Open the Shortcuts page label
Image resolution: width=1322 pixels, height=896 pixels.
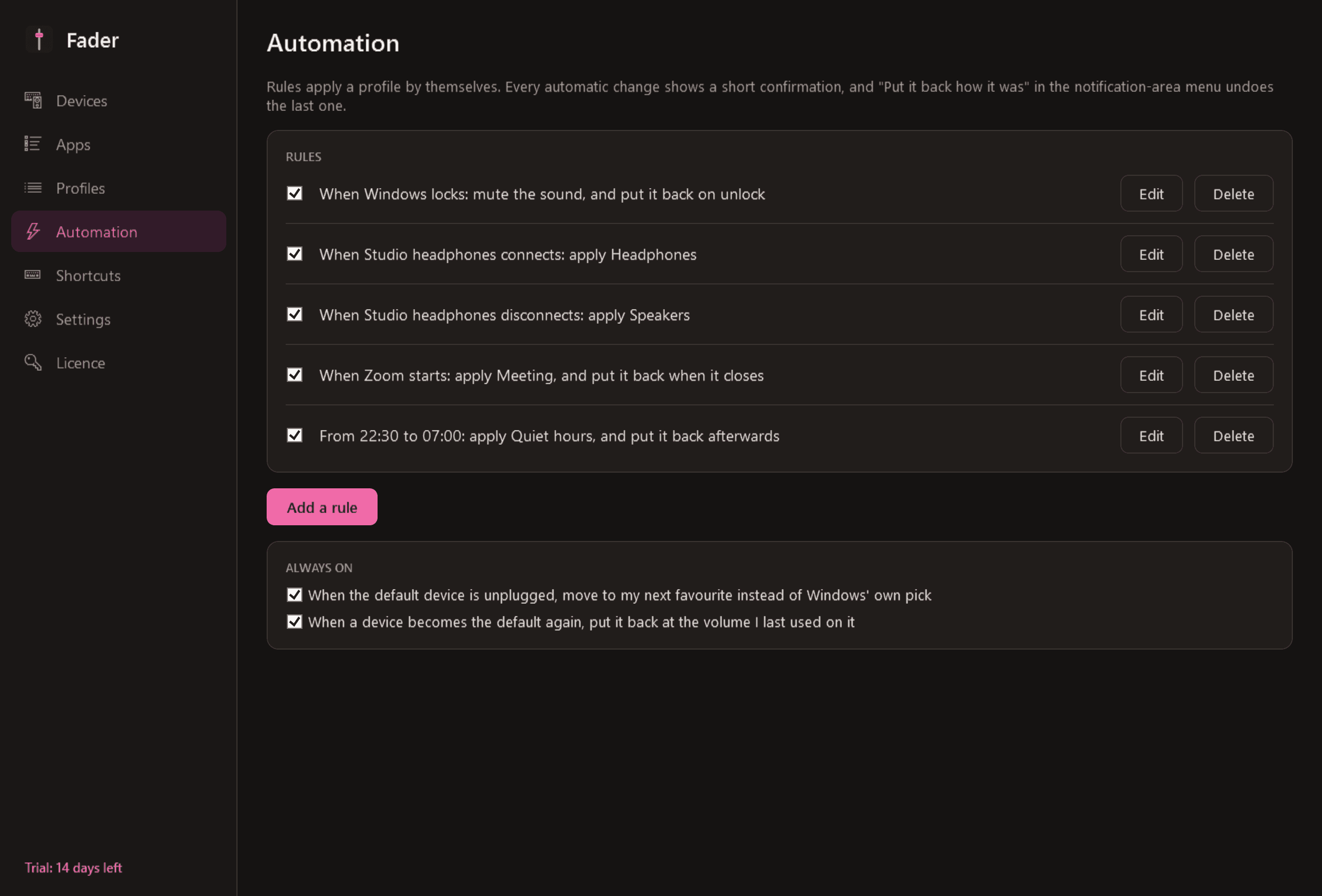point(88,276)
